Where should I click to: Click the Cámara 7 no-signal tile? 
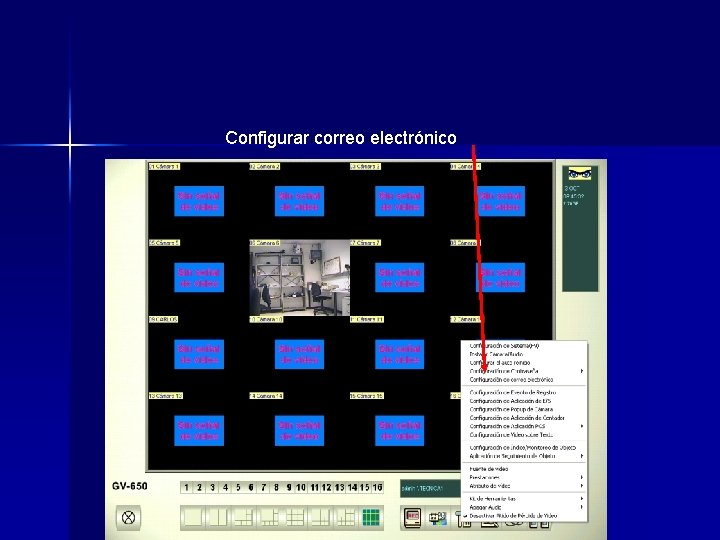point(400,278)
